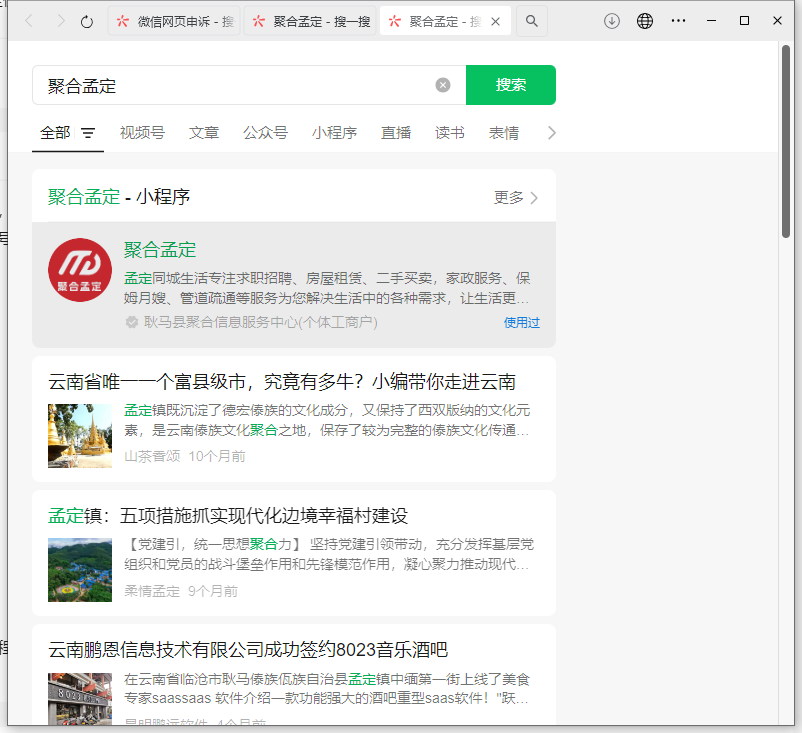Open article 孟定镇：五项措施抓实现代化边境幸福村建设
This screenshot has height=733, width=802.
pos(228,516)
